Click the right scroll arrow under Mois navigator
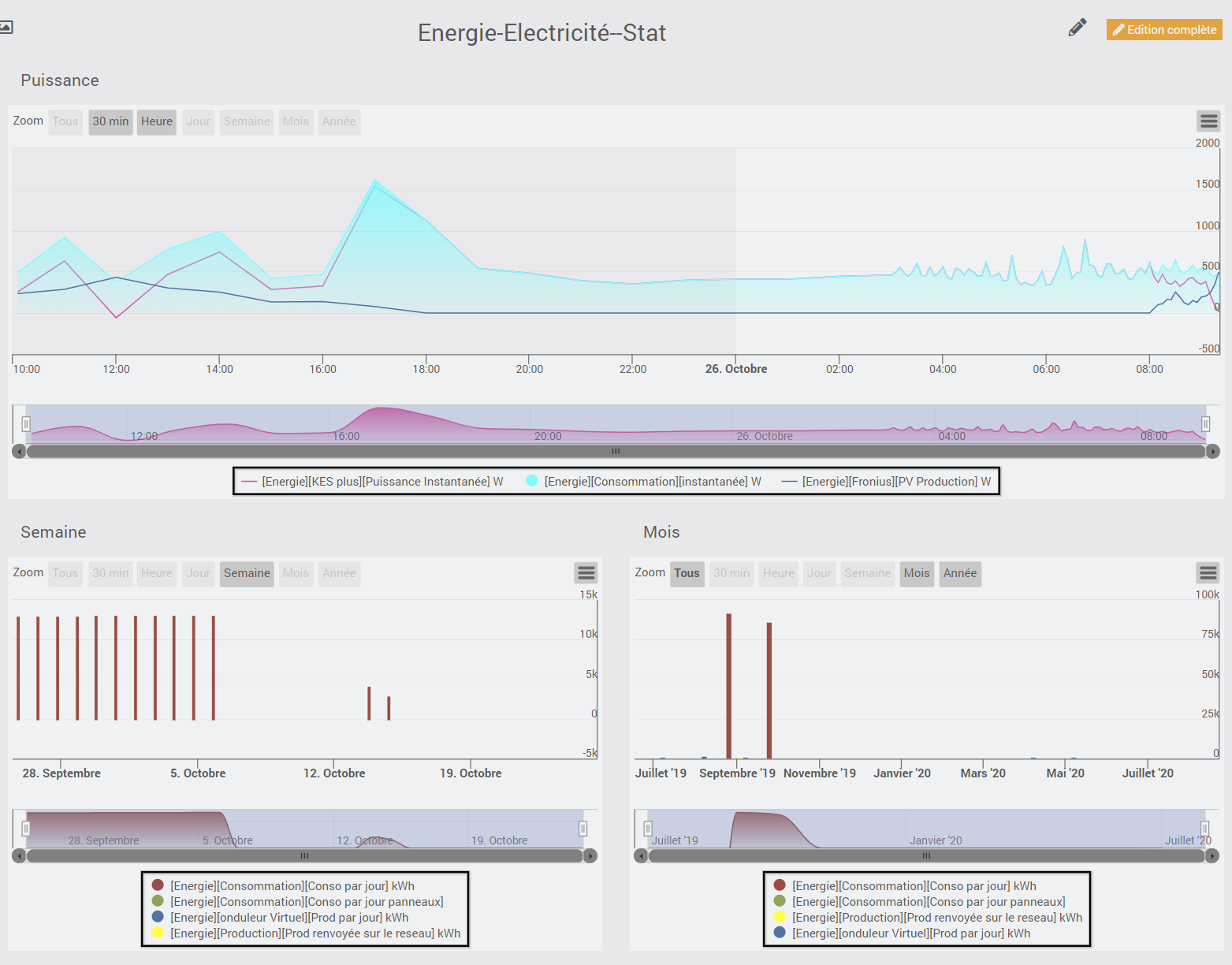The height and width of the screenshot is (965, 1232). [x=1212, y=855]
